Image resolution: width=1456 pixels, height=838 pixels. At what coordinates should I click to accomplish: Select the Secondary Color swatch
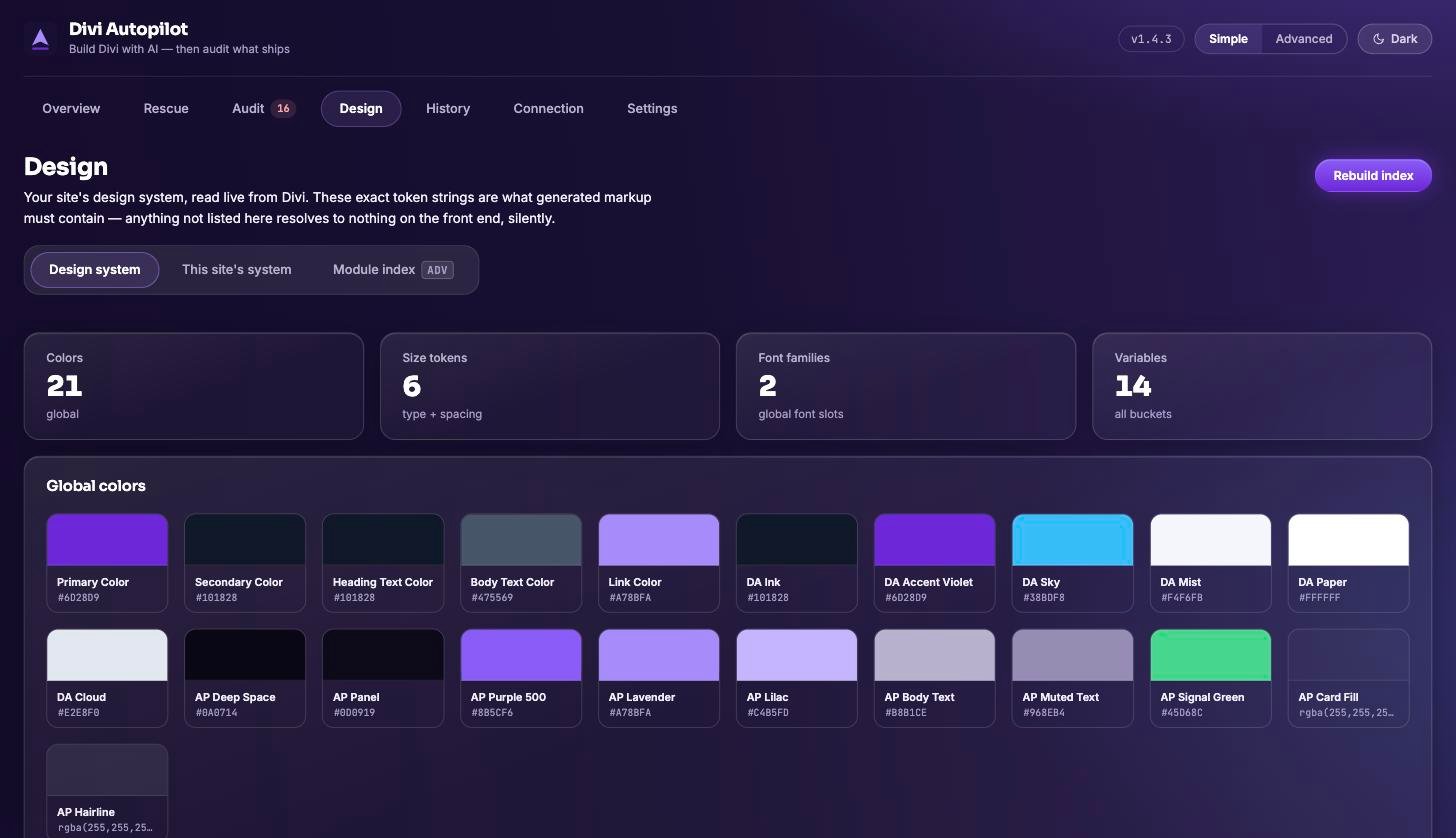[245, 563]
